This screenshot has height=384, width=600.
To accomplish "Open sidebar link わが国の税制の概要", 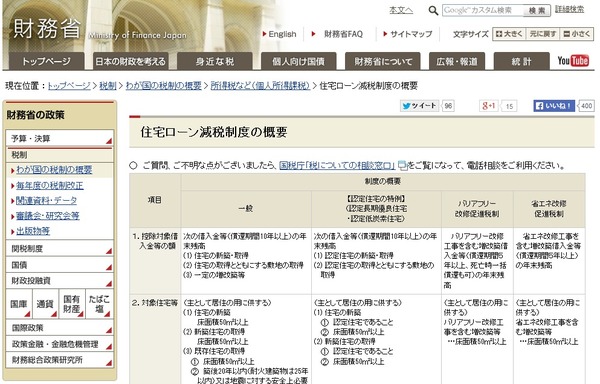I will pyautogui.click(x=54, y=170).
